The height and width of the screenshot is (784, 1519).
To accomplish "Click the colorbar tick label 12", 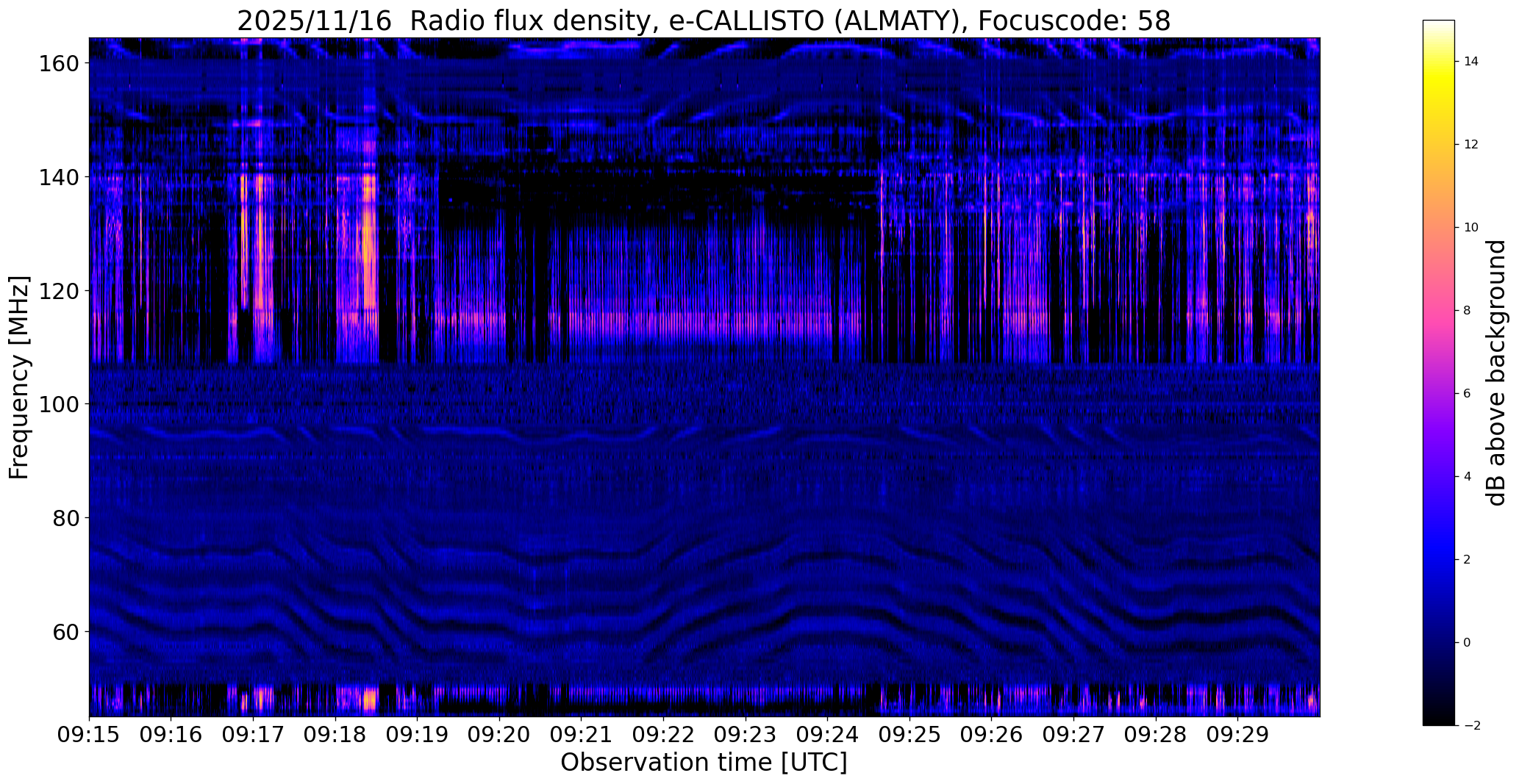I will 1471,145.
